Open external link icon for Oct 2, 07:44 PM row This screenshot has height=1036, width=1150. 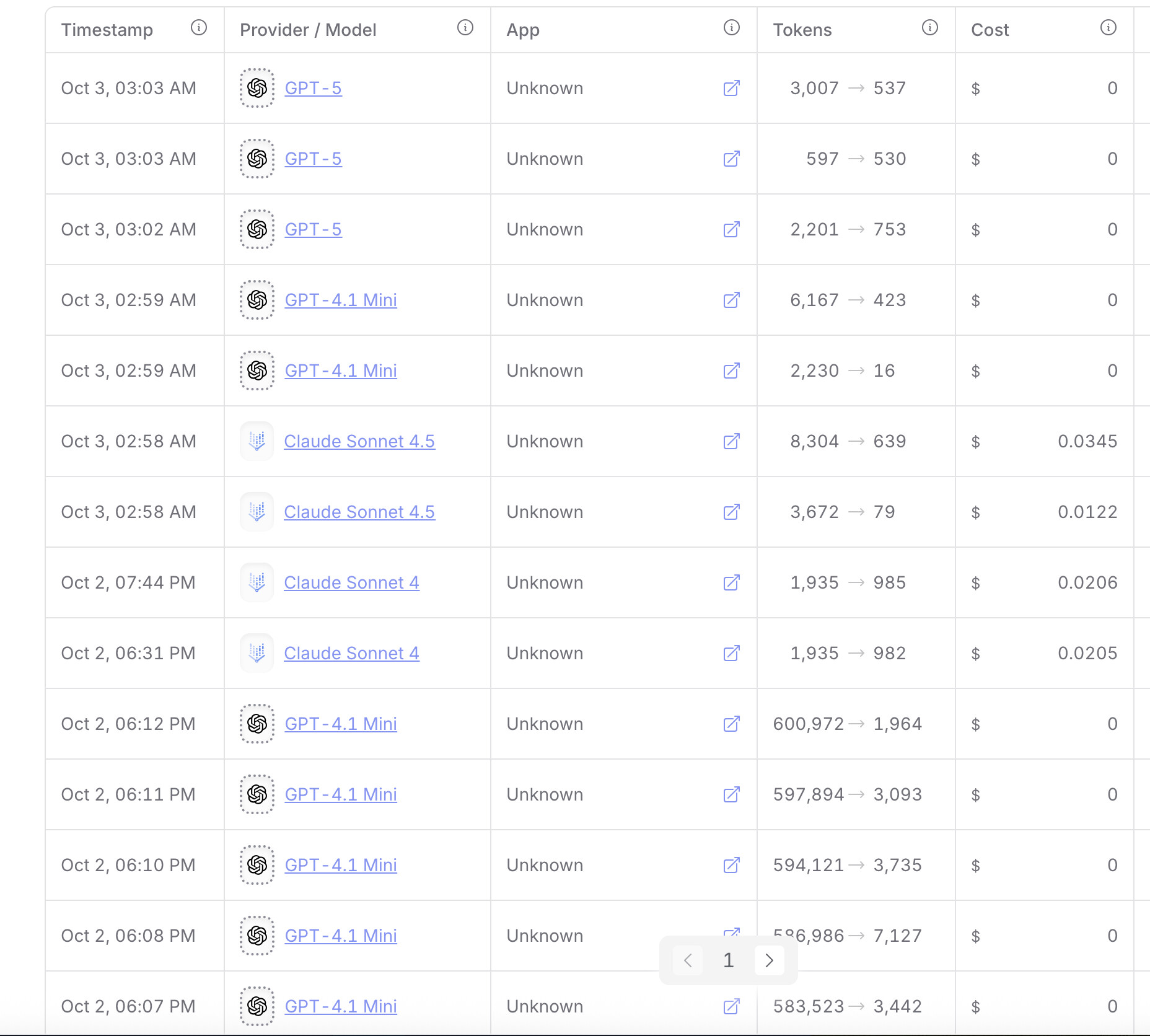[x=731, y=583]
